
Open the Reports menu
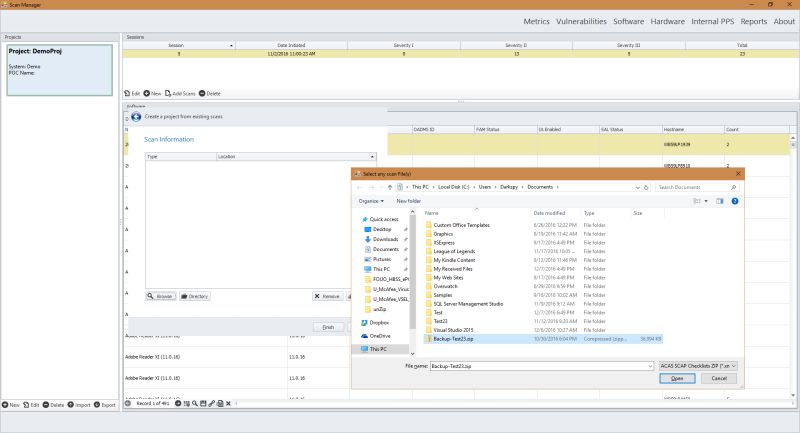[754, 21]
